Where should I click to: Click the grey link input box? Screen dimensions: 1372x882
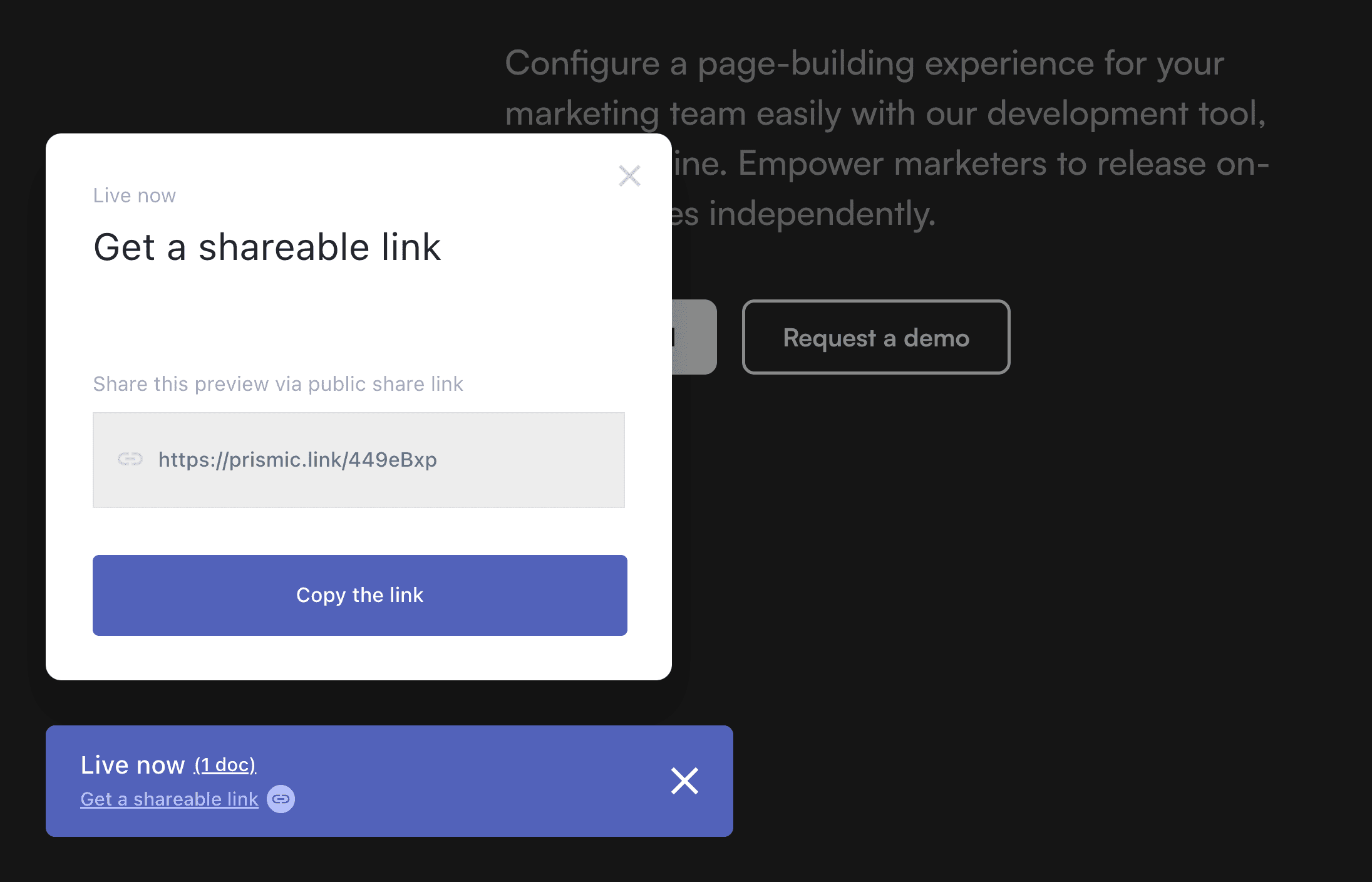coord(359,460)
